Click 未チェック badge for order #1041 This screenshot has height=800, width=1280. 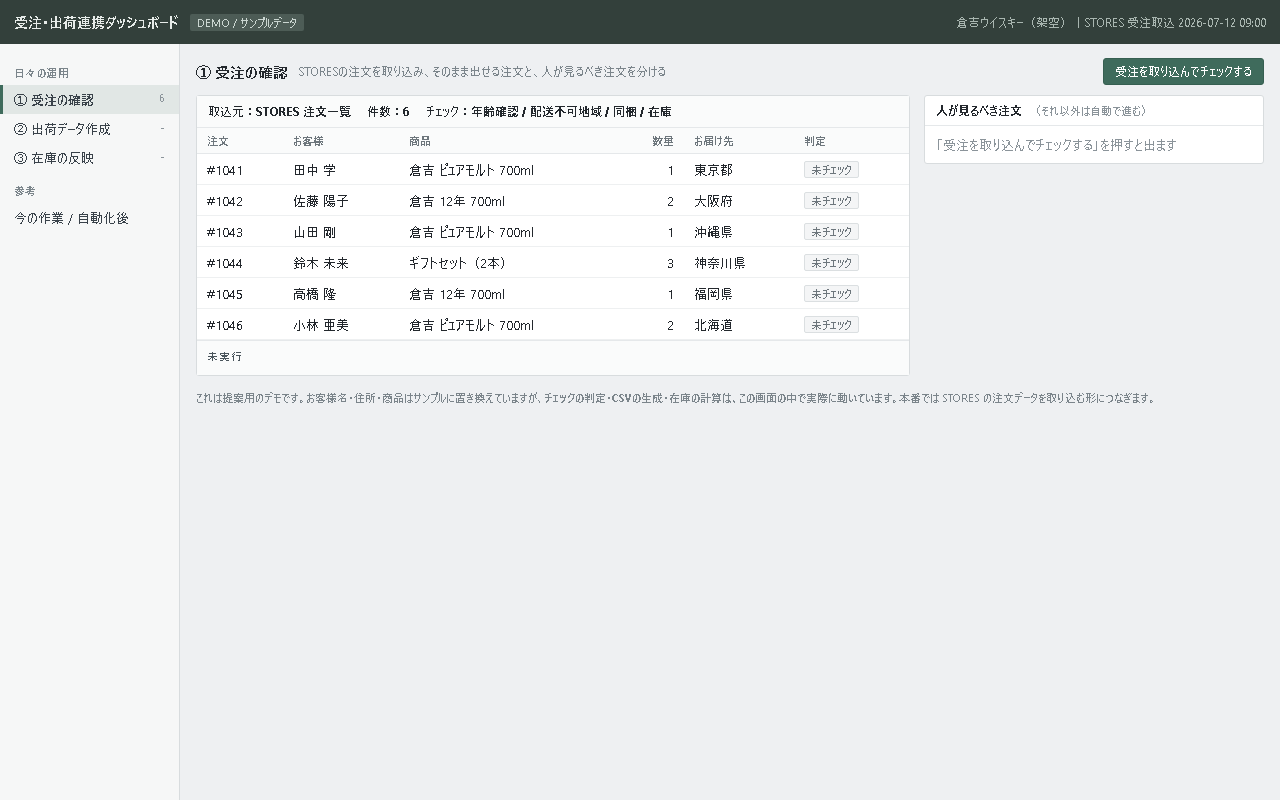pos(831,170)
